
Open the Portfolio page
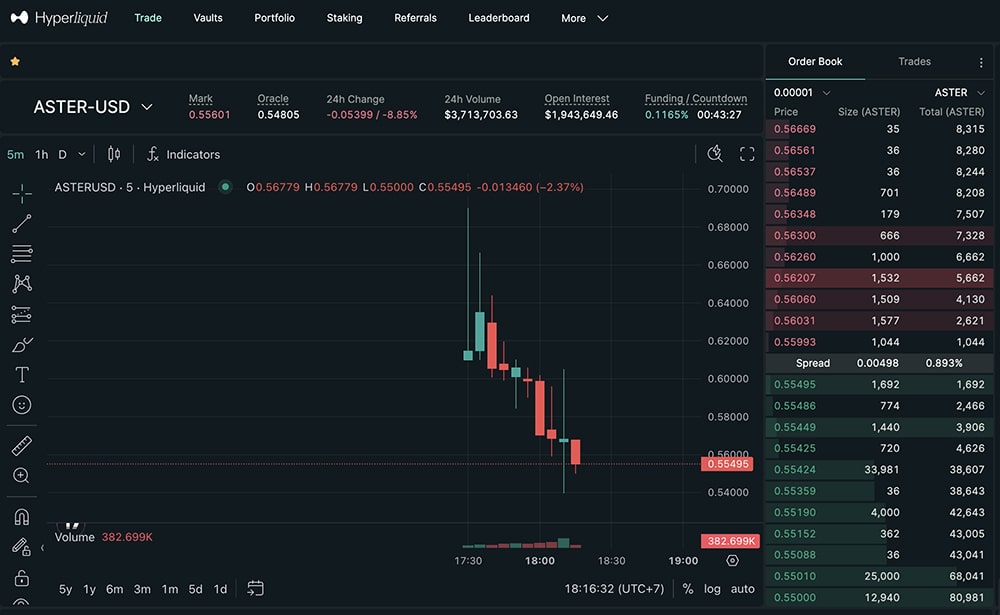tap(274, 18)
